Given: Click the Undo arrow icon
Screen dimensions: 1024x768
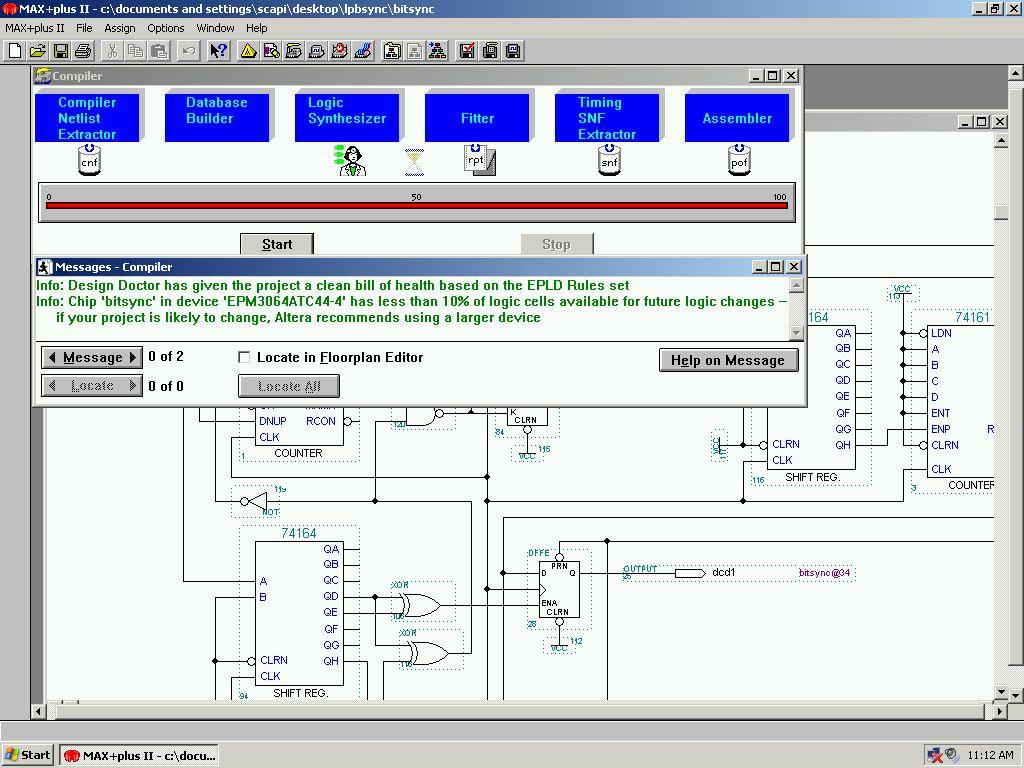Looking at the screenshot, I should click(x=189, y=51).
